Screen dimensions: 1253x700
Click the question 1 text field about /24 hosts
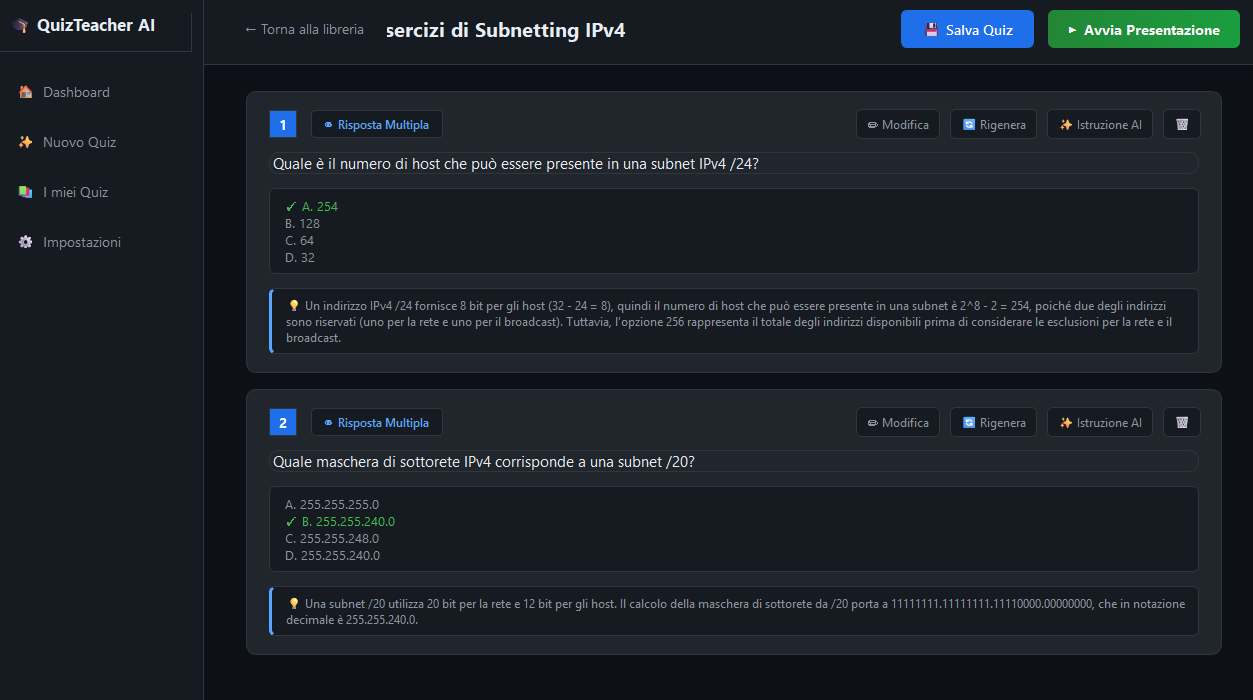[x=734, y=163]
